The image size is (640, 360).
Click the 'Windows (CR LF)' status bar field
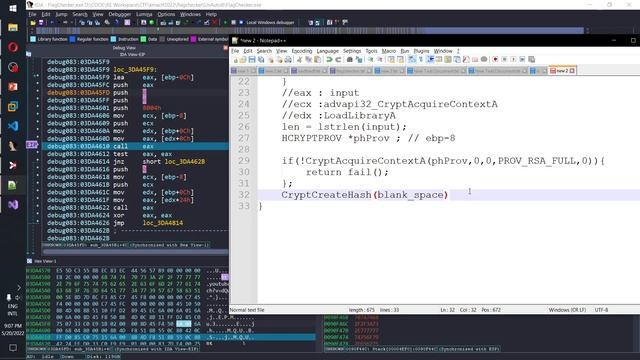point(567,310)
